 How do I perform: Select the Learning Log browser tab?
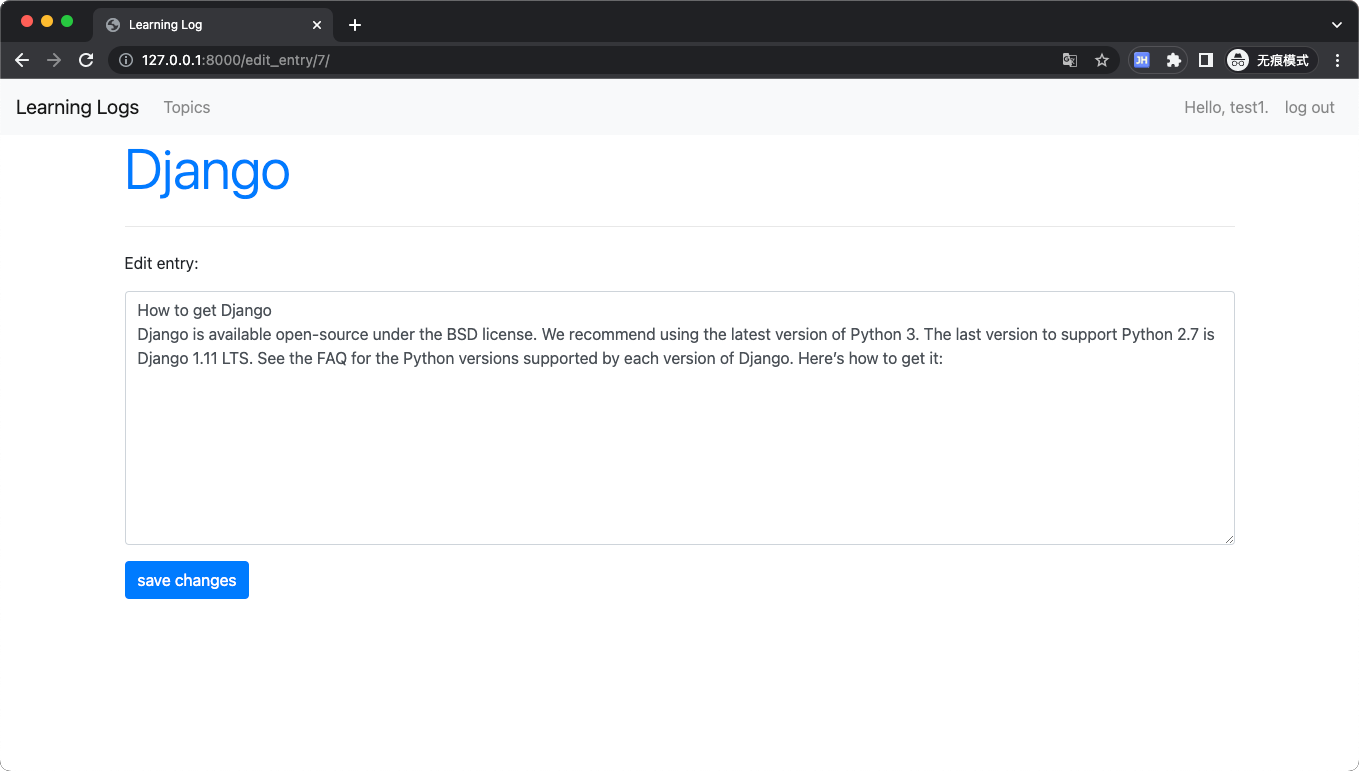[x=213, y=25]
